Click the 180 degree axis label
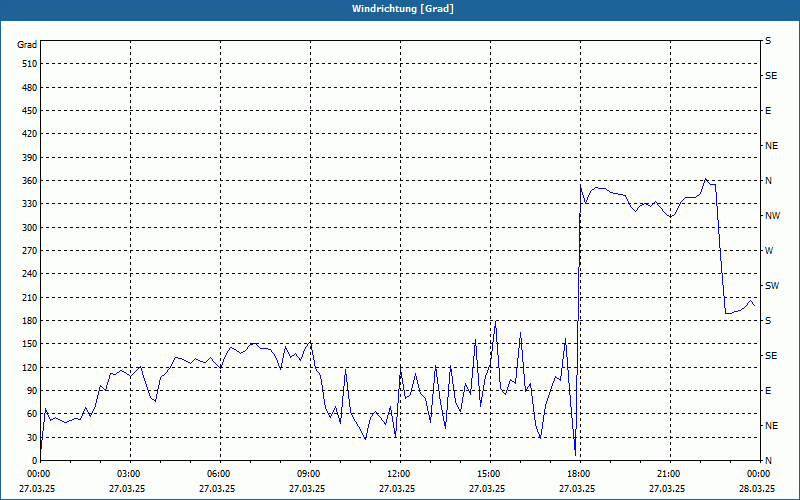Screen dimensions: 800x500 pyautogui.click(x=30, y=321)
